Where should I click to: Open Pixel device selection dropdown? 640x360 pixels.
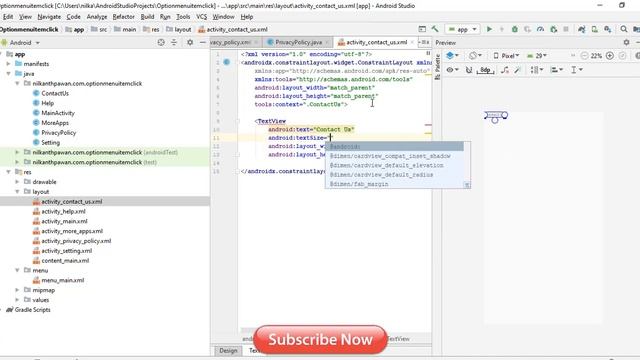click(x=506, y=56)
